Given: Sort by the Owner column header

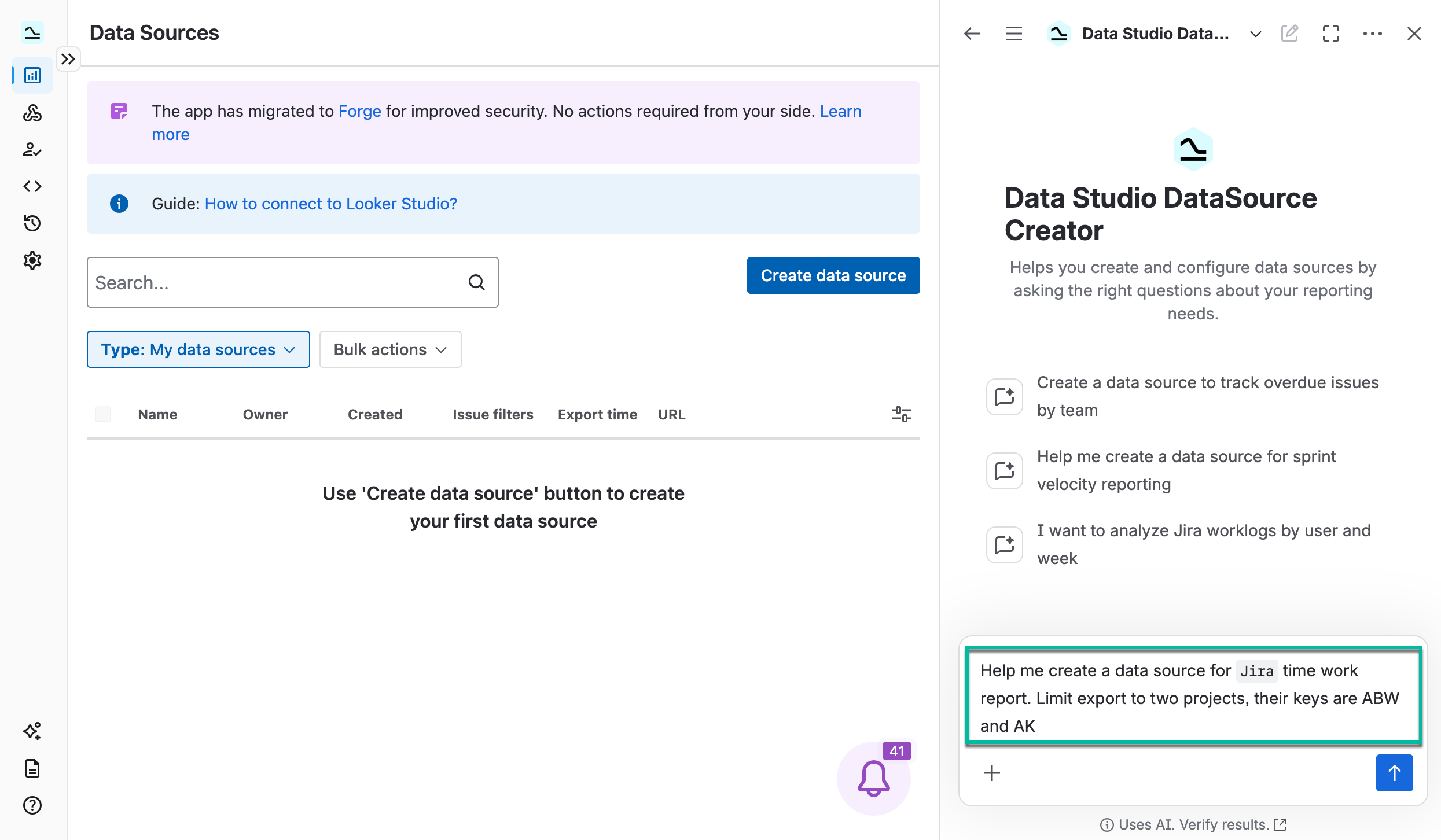Looking at the screenshot, I should pos(265,414).
